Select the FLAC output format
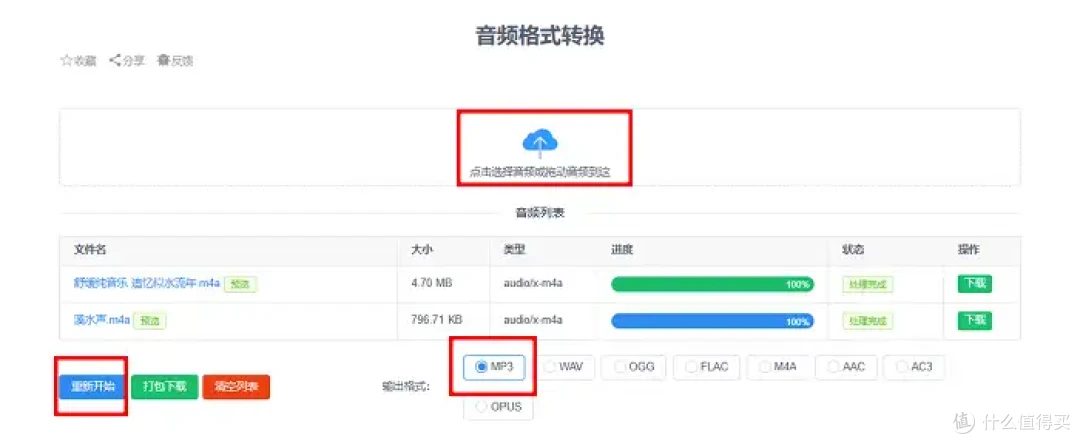The height and width of the screenshot is (444, 1080). 706,367
